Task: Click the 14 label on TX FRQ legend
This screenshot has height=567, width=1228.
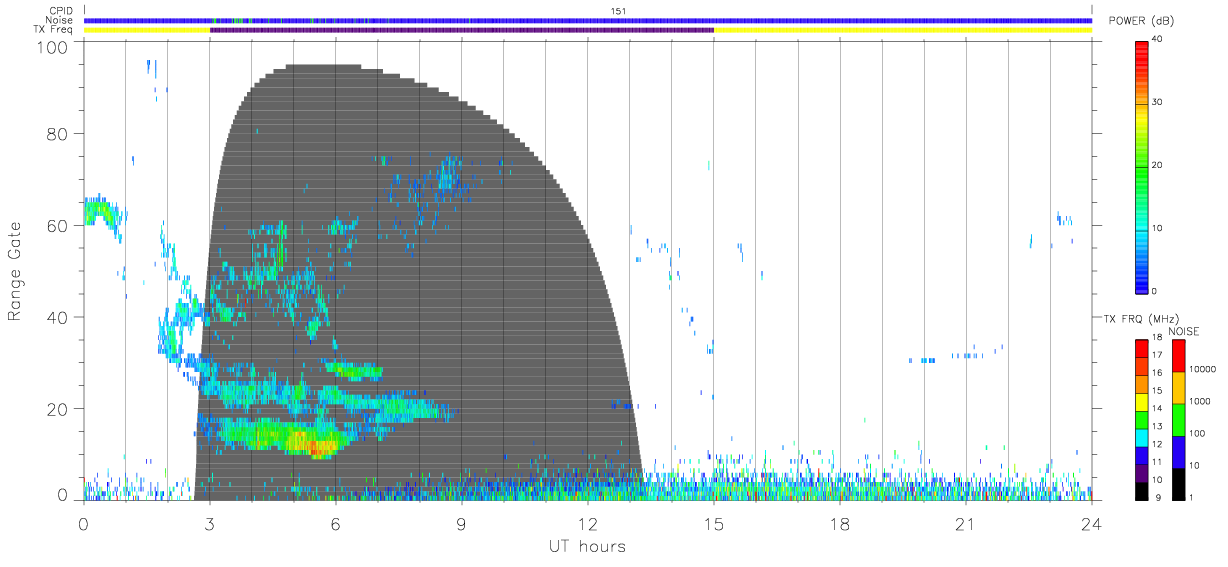Action: 1156,408
